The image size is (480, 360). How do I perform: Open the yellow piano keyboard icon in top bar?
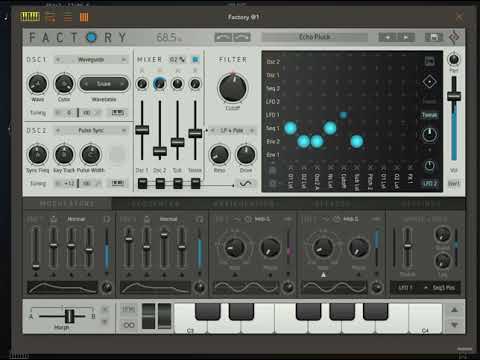(x=30, y=16)
